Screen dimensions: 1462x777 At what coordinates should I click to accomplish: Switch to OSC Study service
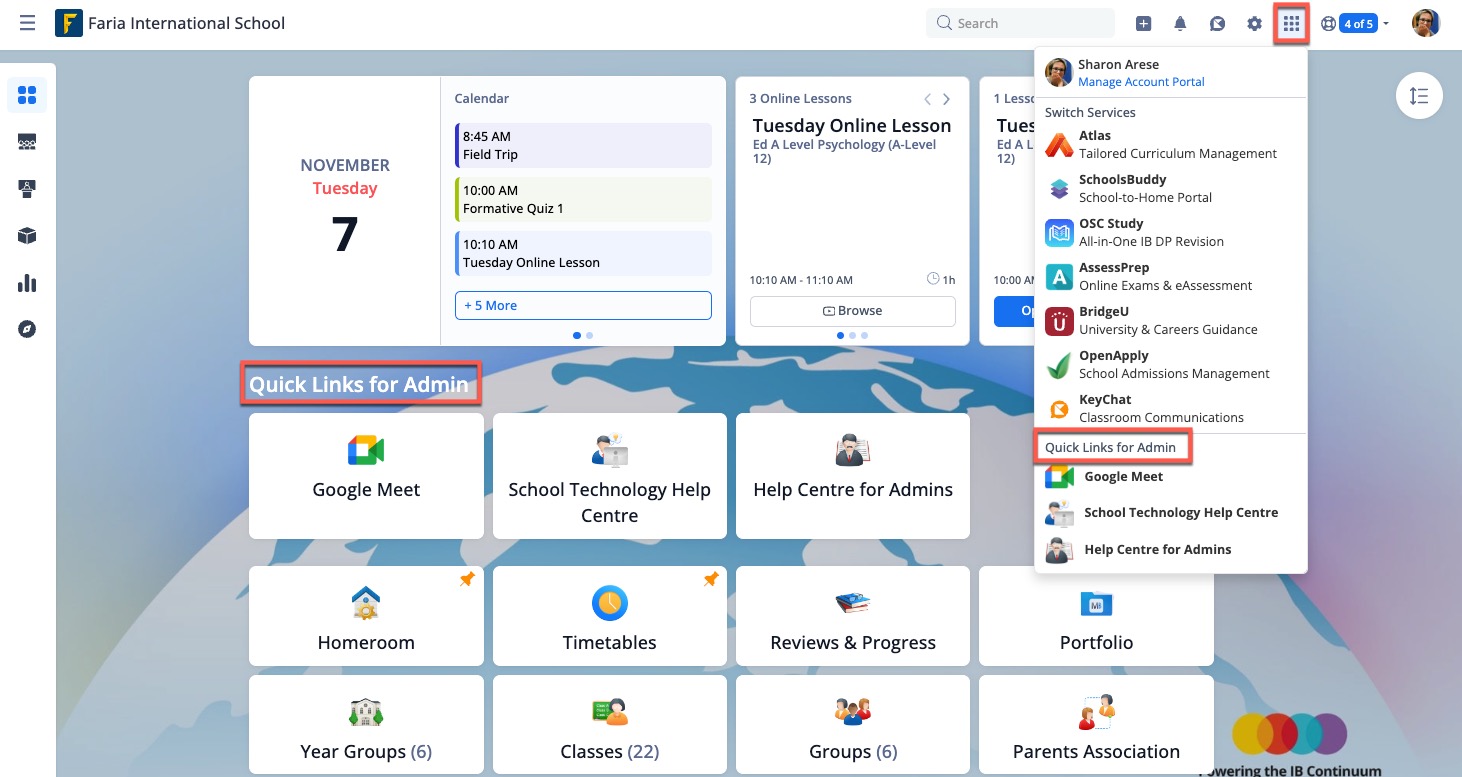[1171, 233]
